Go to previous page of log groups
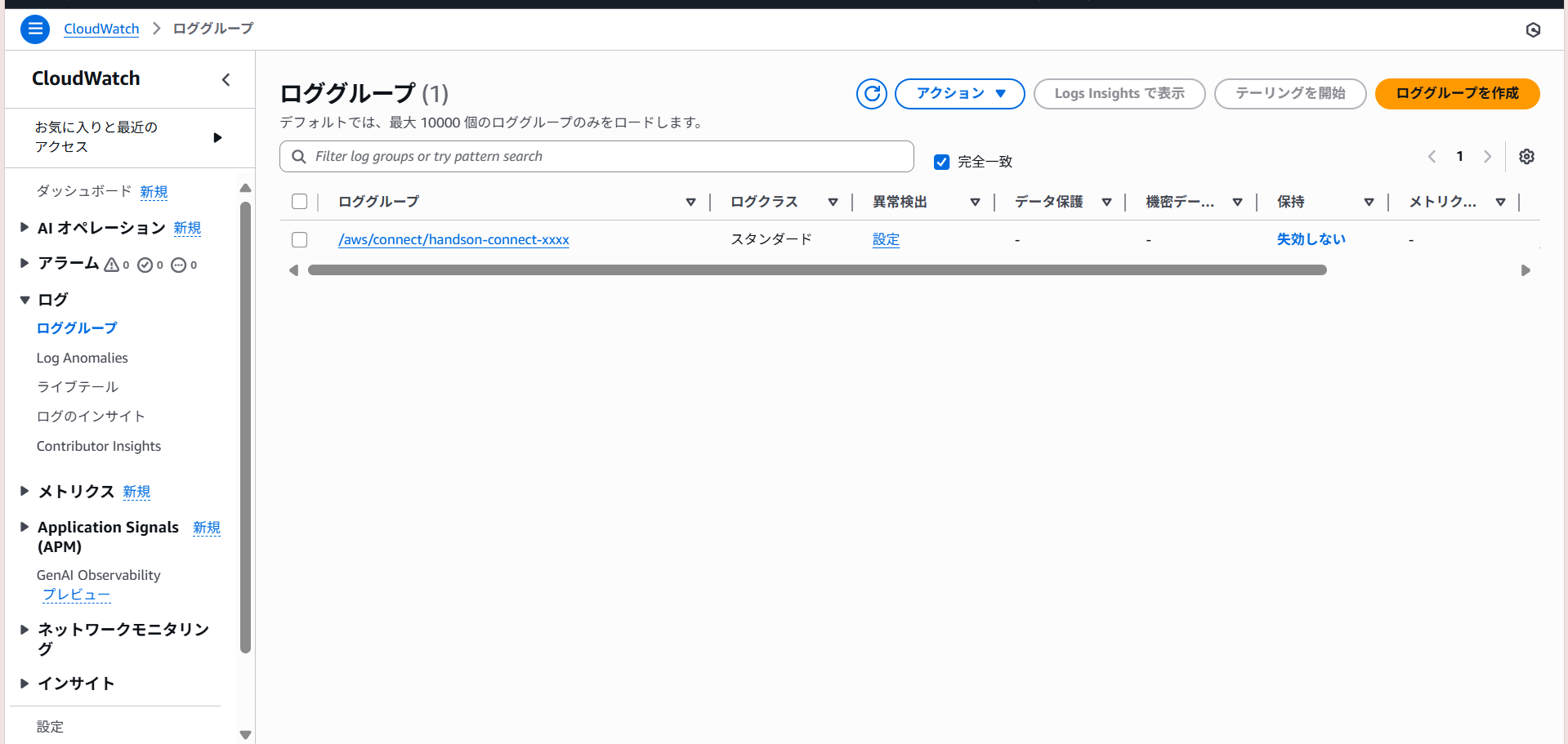 pyautogui.click(x=1432, y=156)
